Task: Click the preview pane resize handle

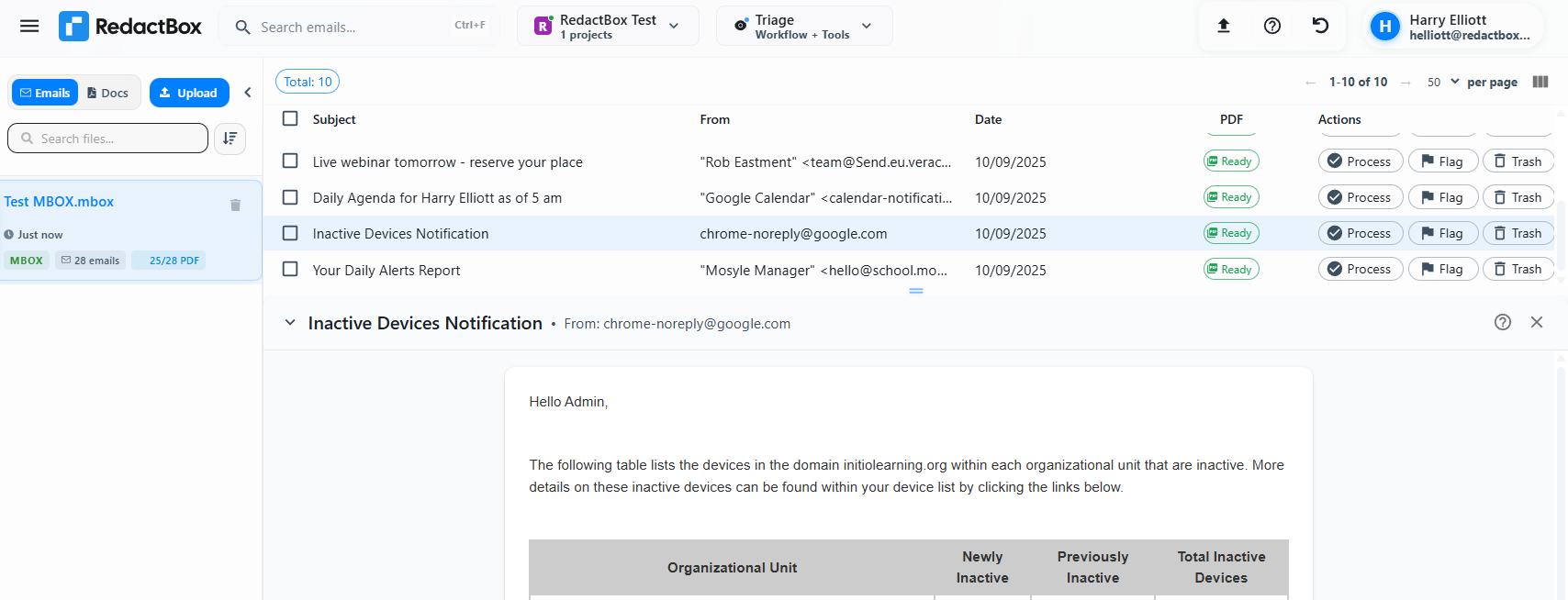Action: [916, 291]
